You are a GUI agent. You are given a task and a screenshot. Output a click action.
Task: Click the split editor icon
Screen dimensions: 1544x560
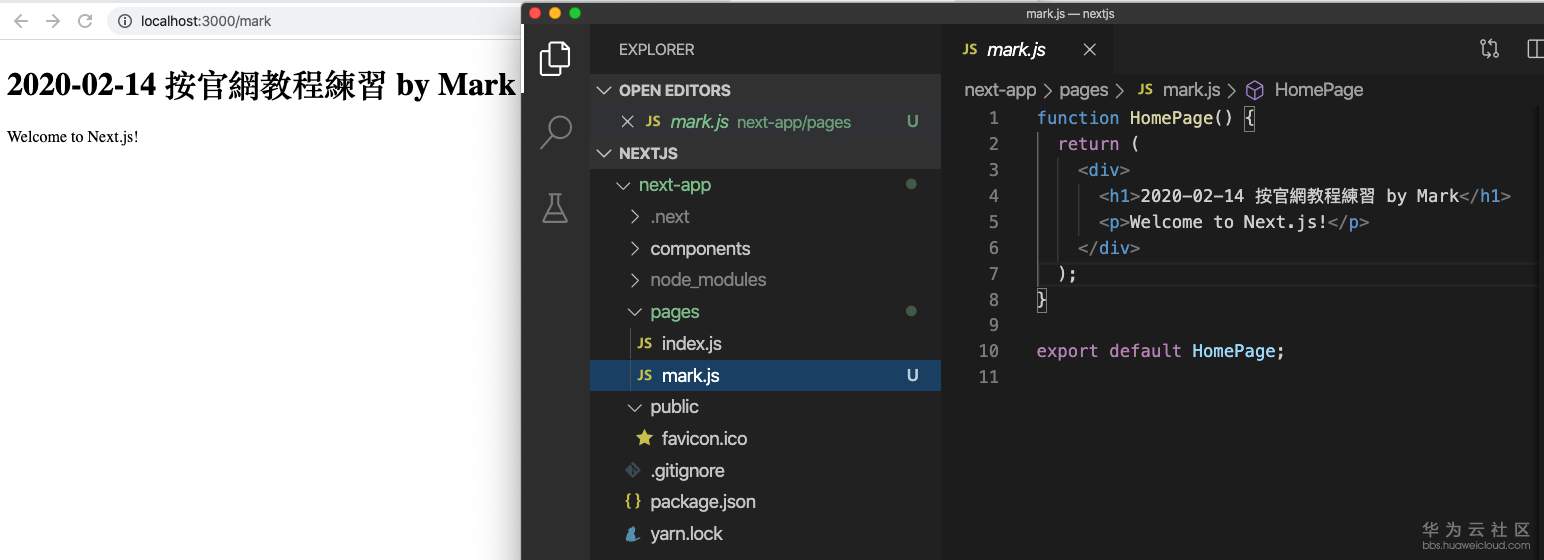1535,49
